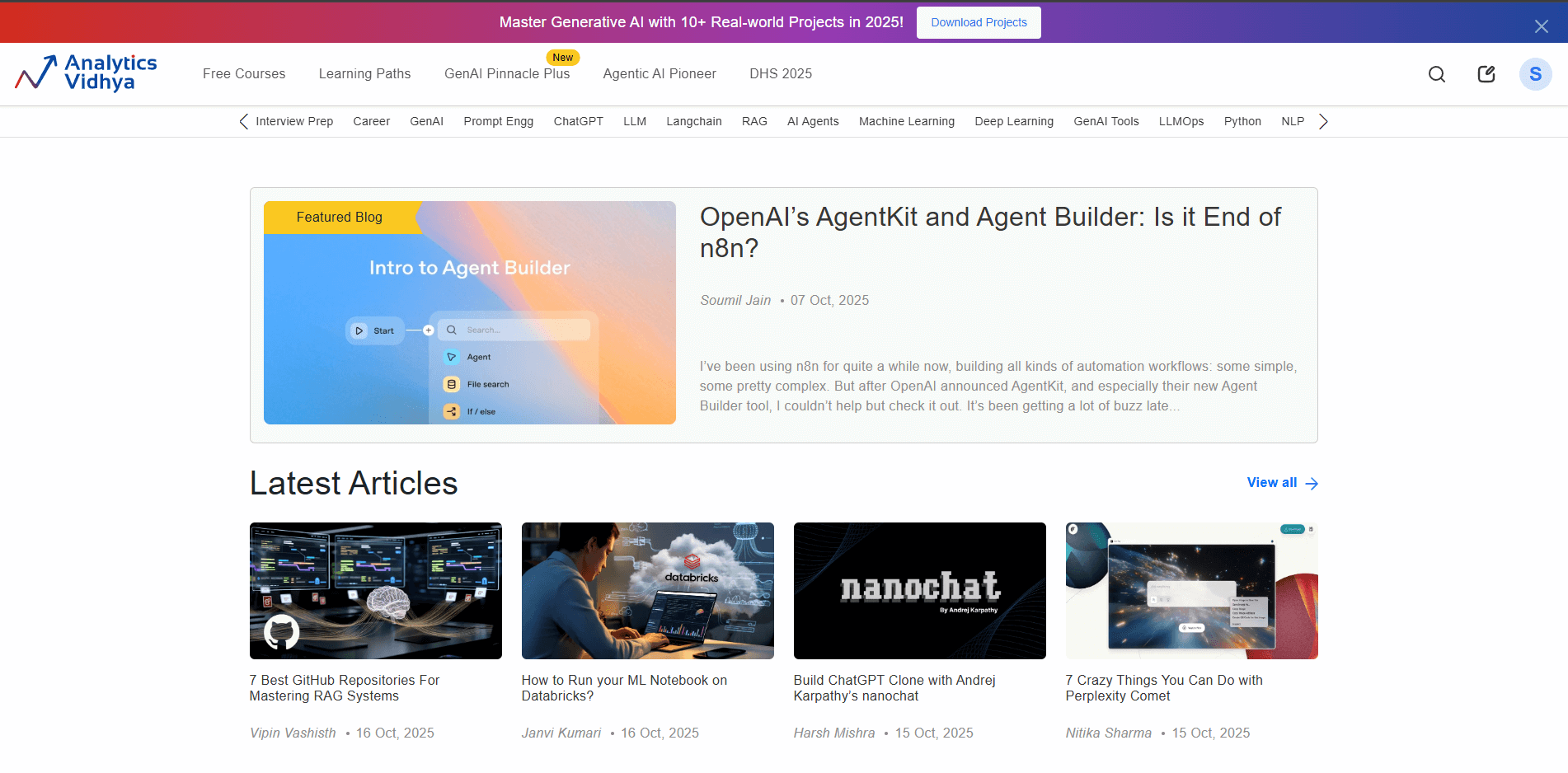Image resolution: width=1568 pixels, height=773 pixels.
Task: Select the Prompt Engg category
Action: point(498,121)
